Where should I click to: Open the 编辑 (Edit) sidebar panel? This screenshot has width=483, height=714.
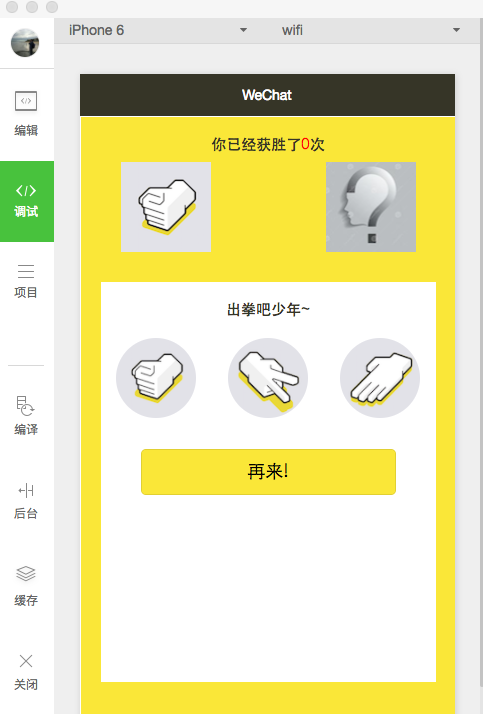[x=26, y=114]
